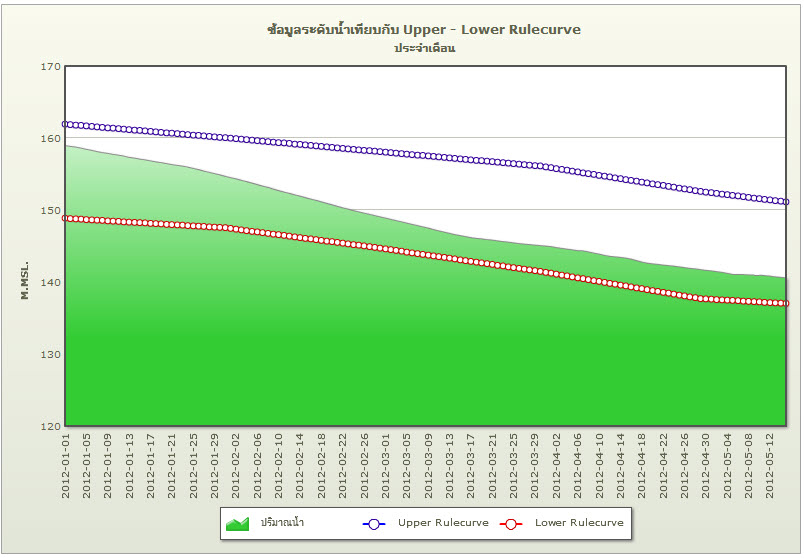
Task: Click the red Lower Rulecurve legend marker
Action: (511, 524)
